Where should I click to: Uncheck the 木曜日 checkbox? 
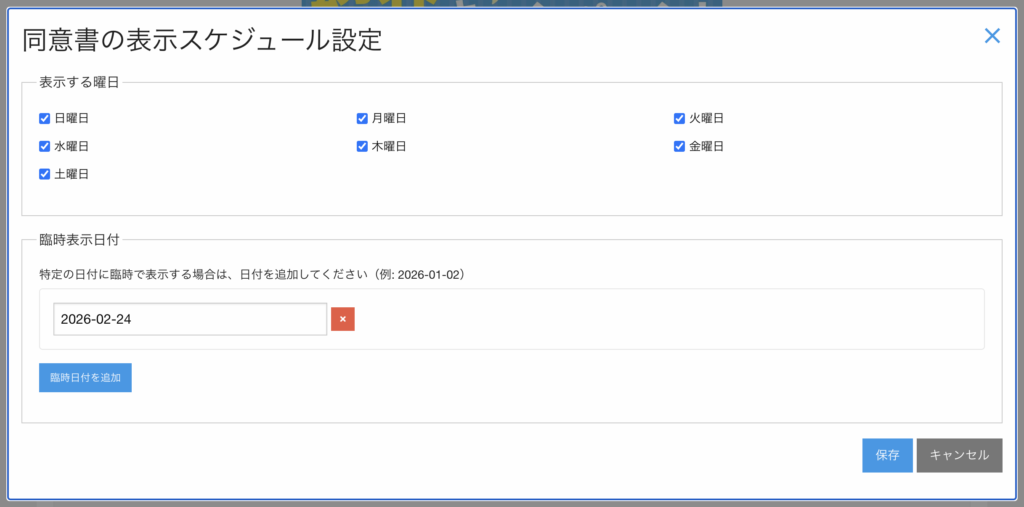362,146
